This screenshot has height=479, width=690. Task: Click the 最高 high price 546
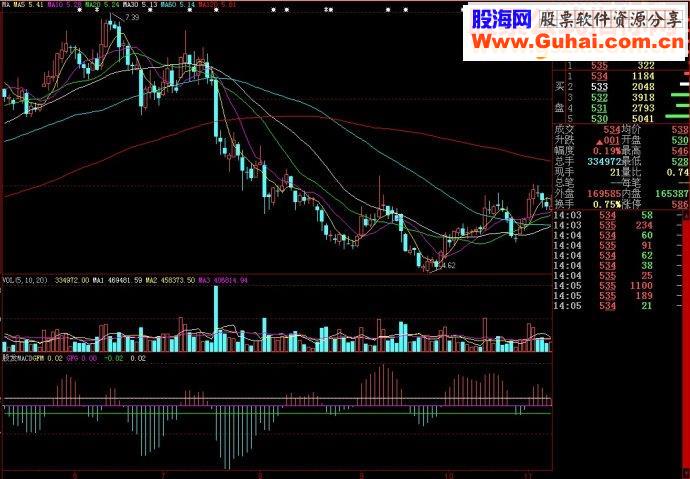pyautogui.click(x=680, y=151)
